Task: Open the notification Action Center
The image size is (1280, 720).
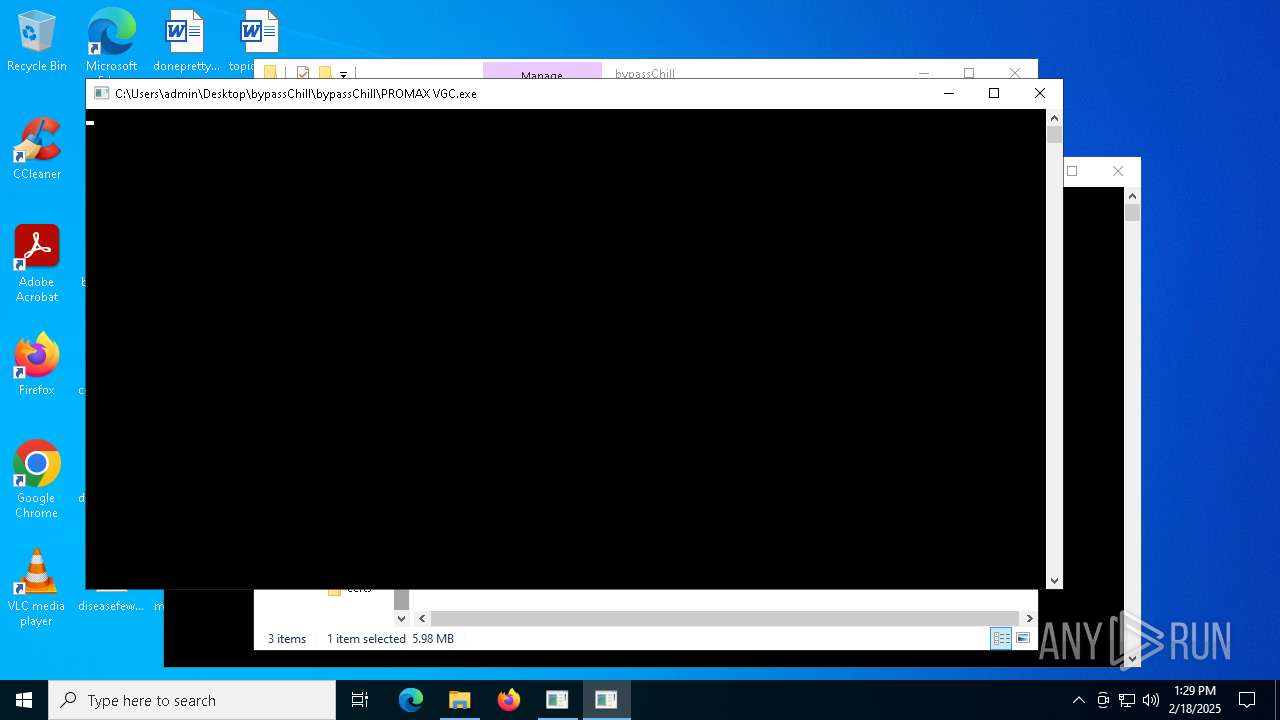Action: (x=1247, y=700)
